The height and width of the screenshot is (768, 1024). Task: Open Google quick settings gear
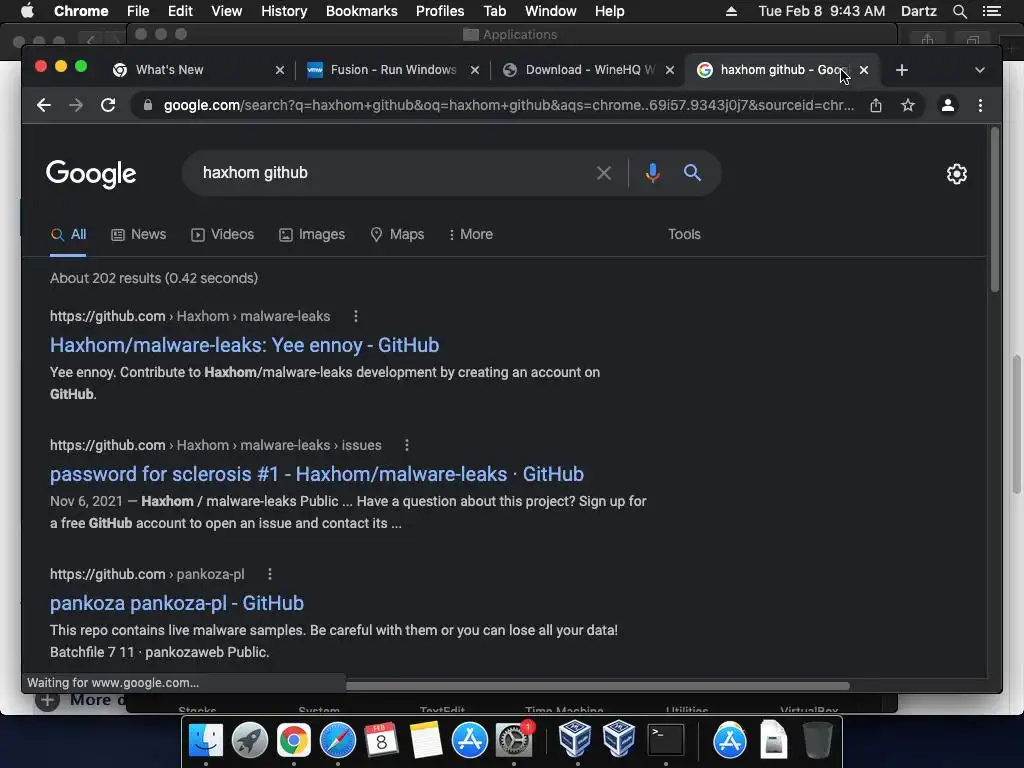[x=957, y=174]
